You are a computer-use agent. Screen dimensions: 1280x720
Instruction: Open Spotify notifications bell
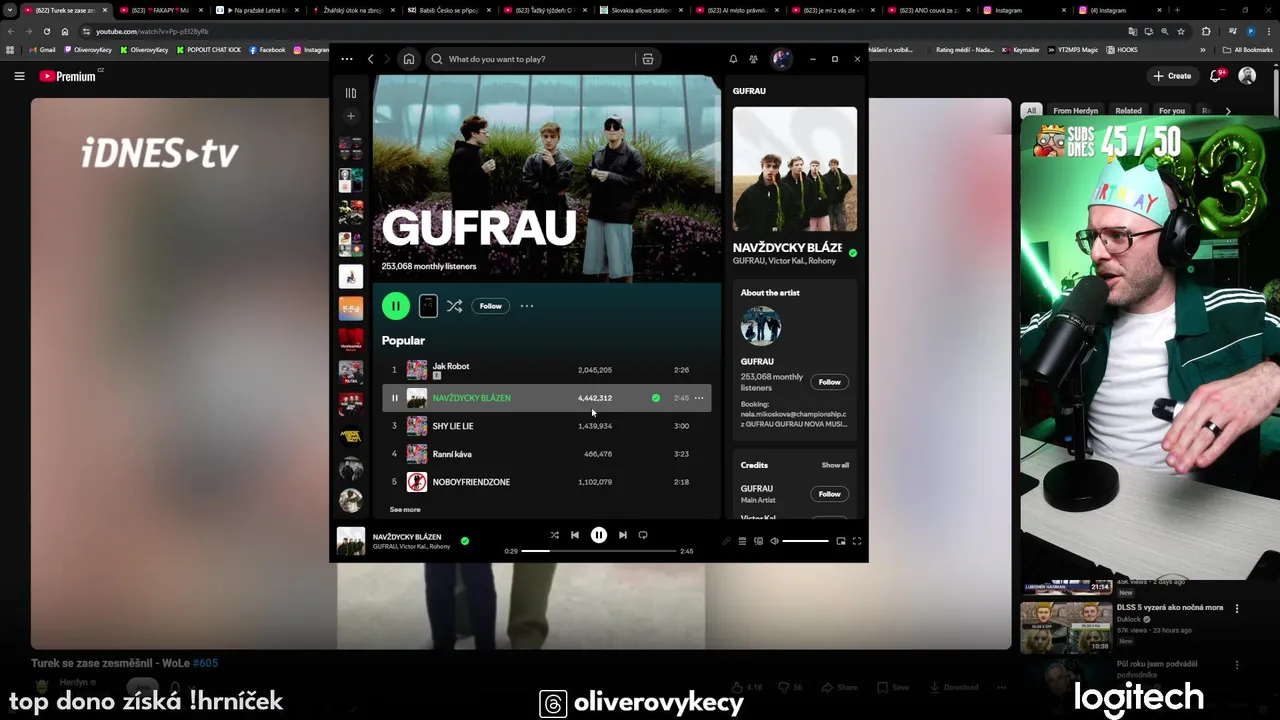(x=733, y=59)
